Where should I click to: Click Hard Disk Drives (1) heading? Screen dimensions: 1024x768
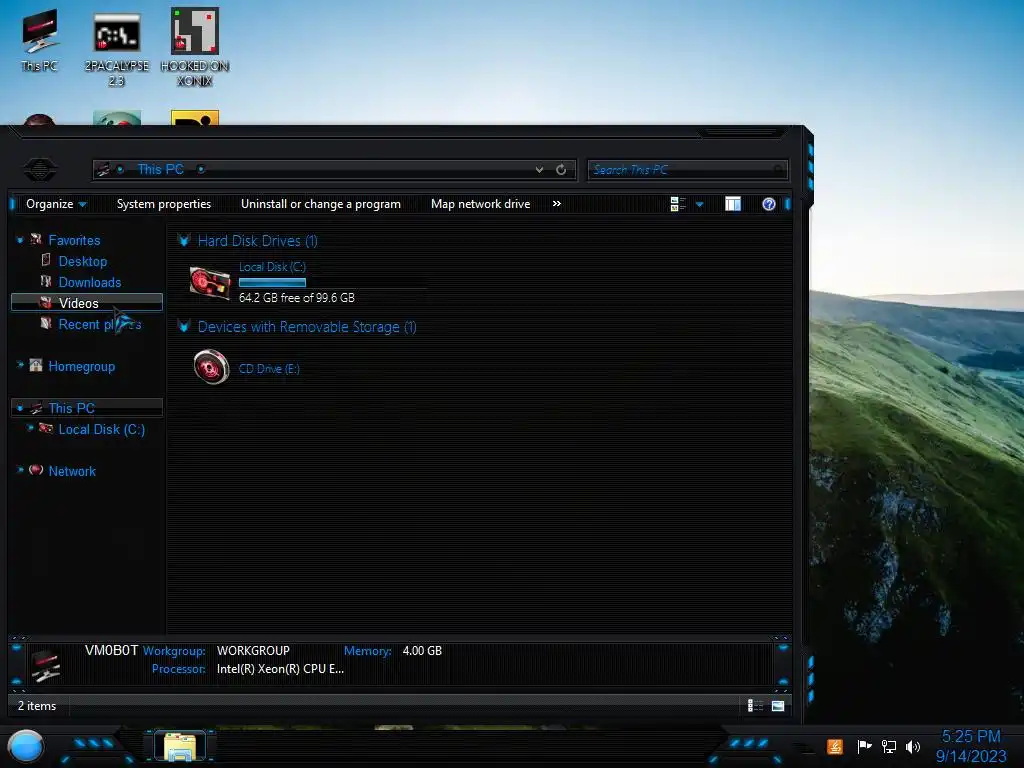click(258, 240)
